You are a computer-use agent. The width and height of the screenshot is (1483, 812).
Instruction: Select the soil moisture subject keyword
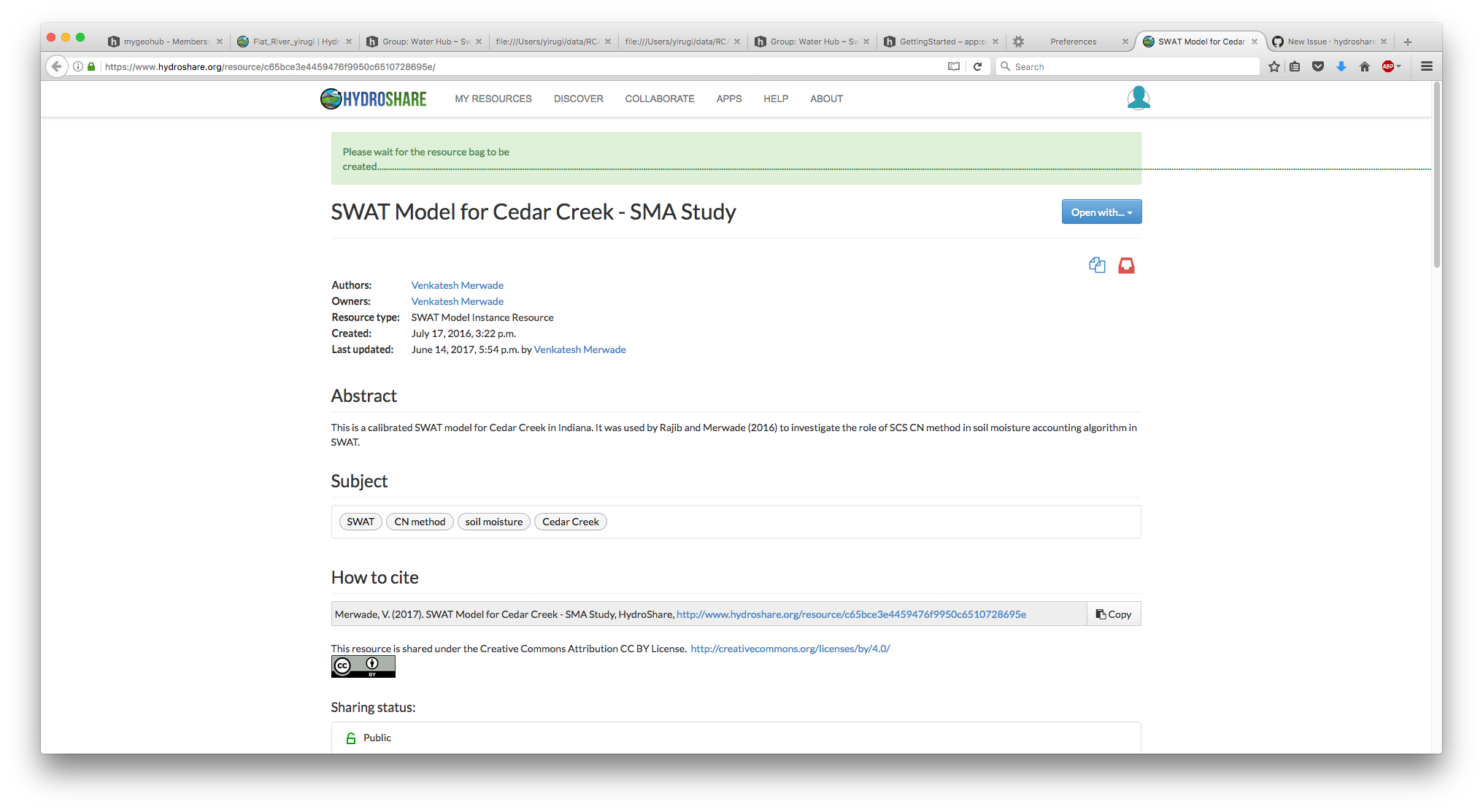493,521
